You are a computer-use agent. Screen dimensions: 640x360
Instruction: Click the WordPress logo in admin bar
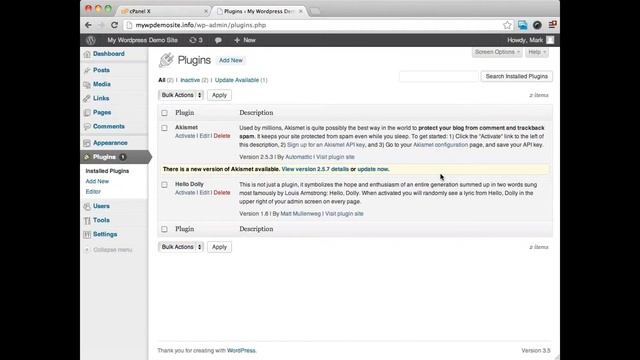pyautogui.click(x=91, y=40)
